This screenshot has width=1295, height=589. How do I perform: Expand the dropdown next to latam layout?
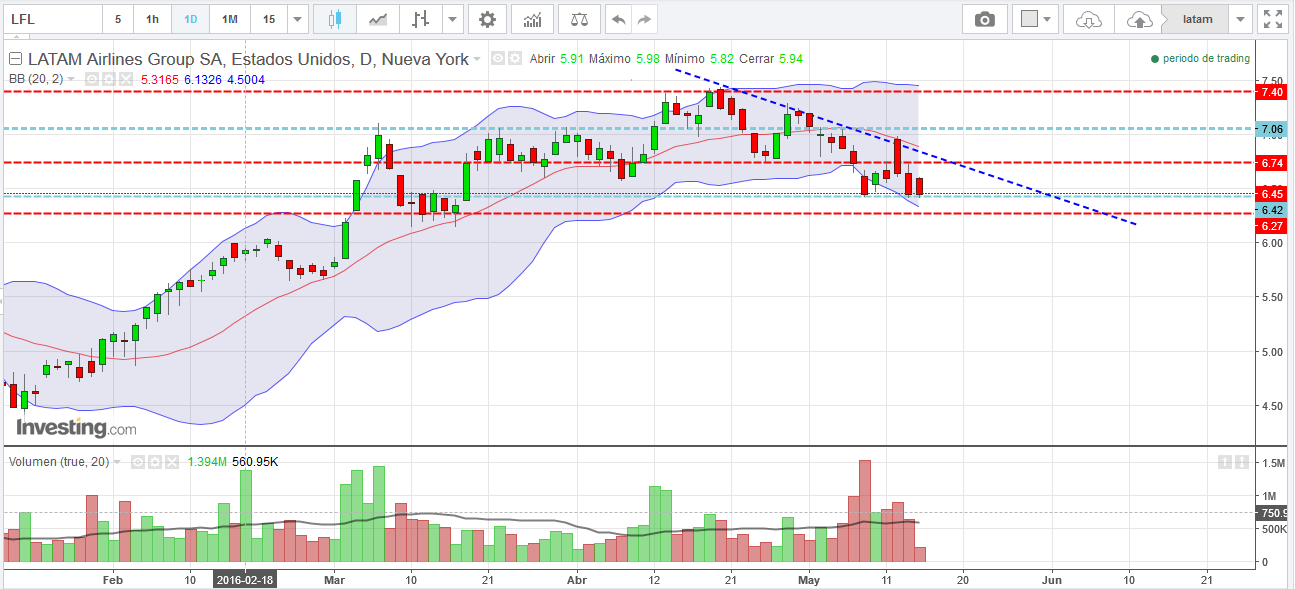tap(1241, 19)
